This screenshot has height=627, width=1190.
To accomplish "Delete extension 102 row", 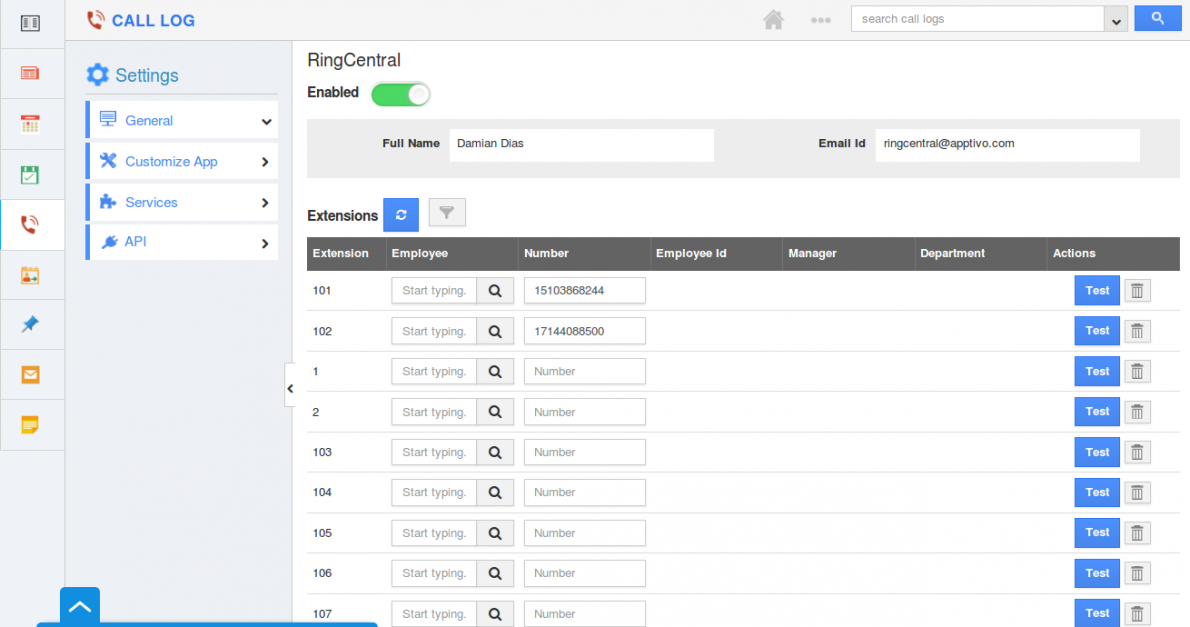I will point(1137,331).
